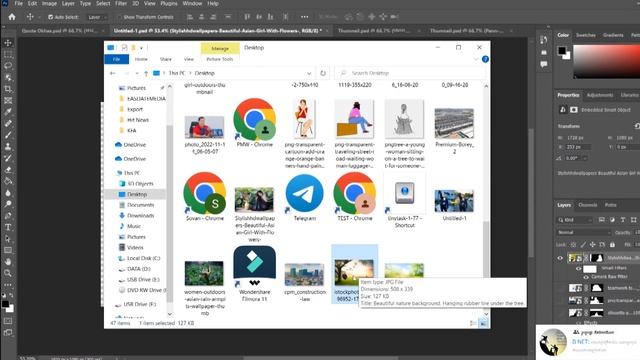Screen dimensions: 640x360
Task: Hide the top Stylishhdwallpapers layer
Action: 560,258
